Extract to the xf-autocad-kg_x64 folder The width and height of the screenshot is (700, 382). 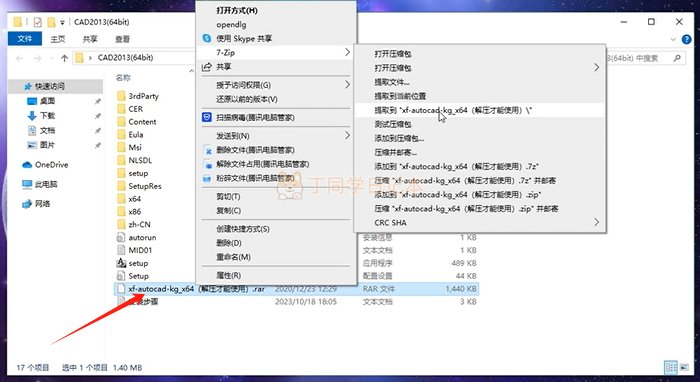pos(479,110)
